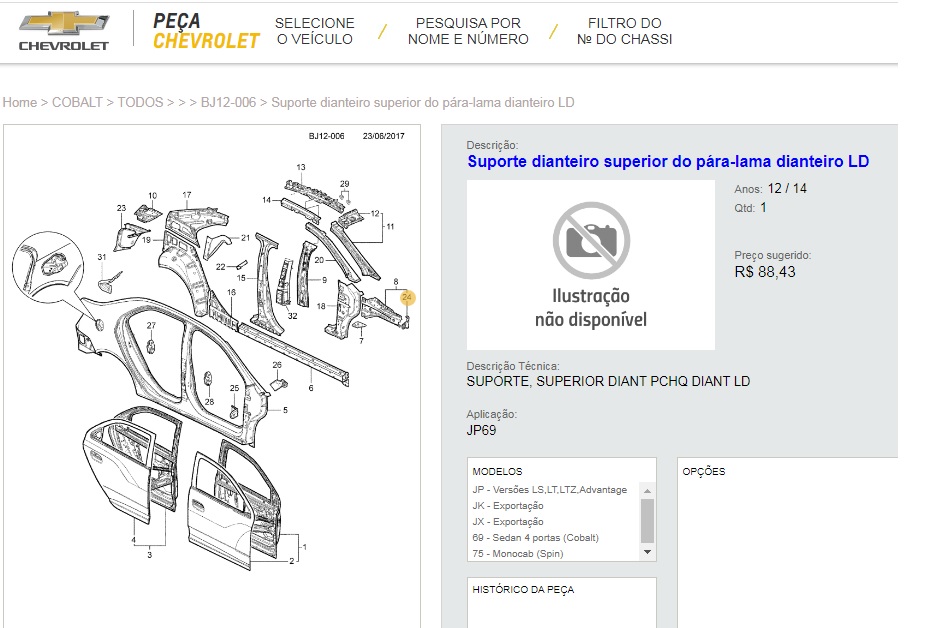Click the Modelos list scrollbar thumb

(x=647, y=520)
